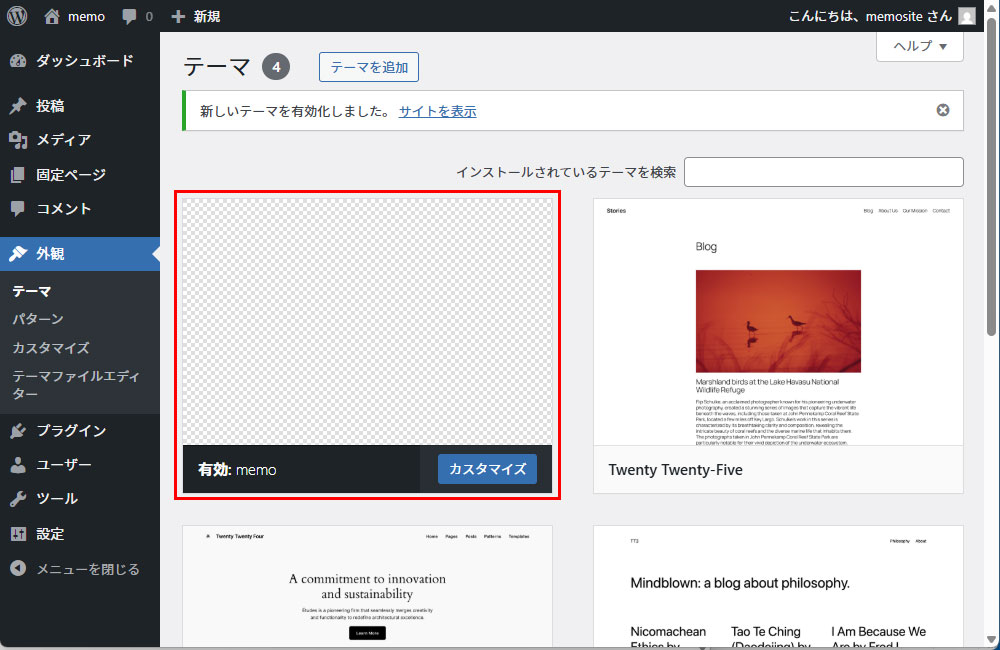Click the user avatar in top bar
Viewport: 1000px width, 650px height.
pyautogui.click(x=966, y=16)
